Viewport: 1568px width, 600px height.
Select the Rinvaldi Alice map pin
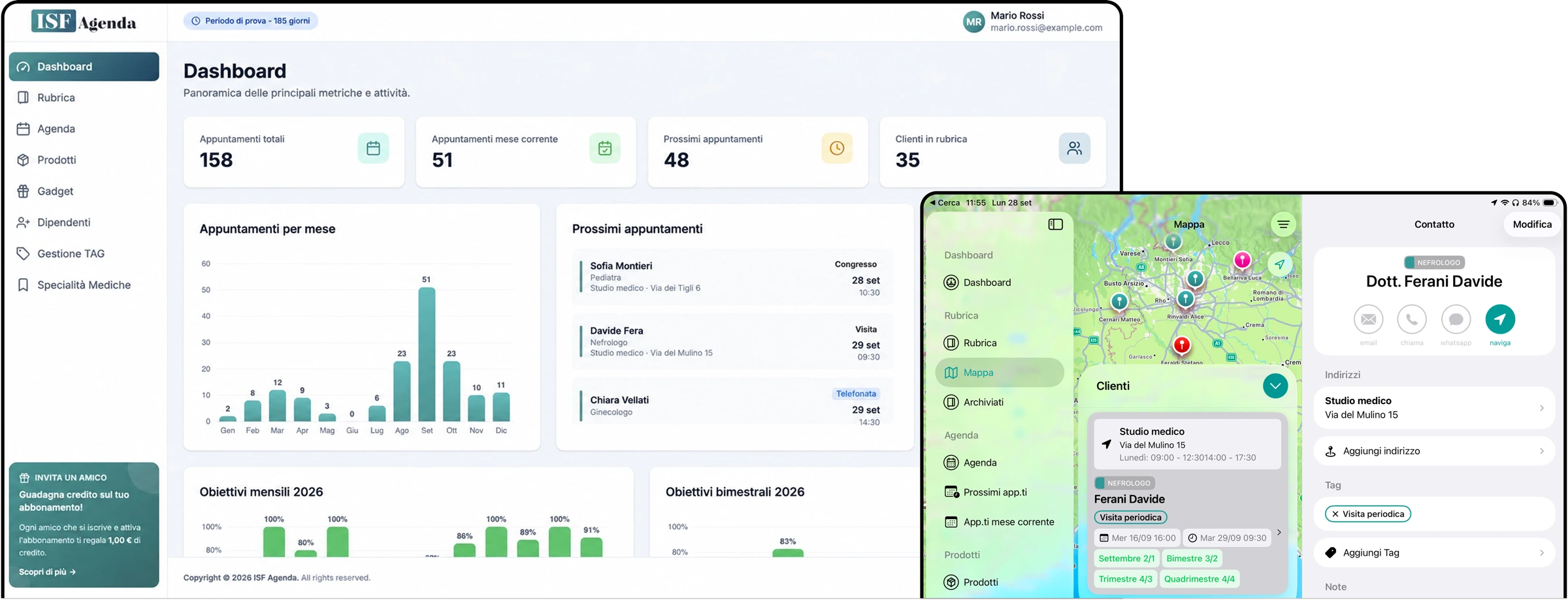(1185, 300)
